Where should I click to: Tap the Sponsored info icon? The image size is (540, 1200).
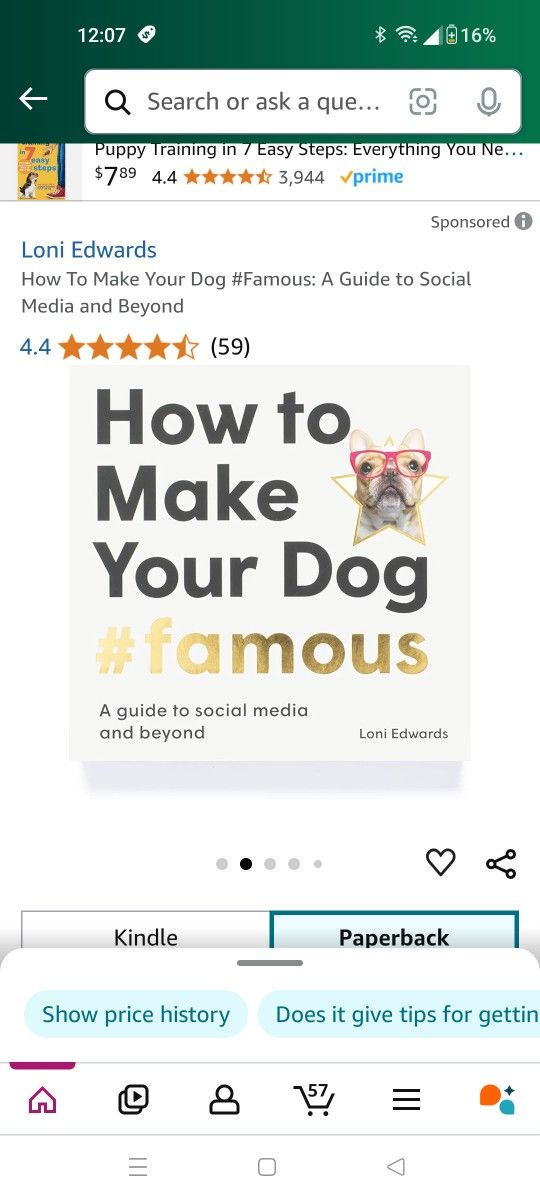(x=523, y=222)
